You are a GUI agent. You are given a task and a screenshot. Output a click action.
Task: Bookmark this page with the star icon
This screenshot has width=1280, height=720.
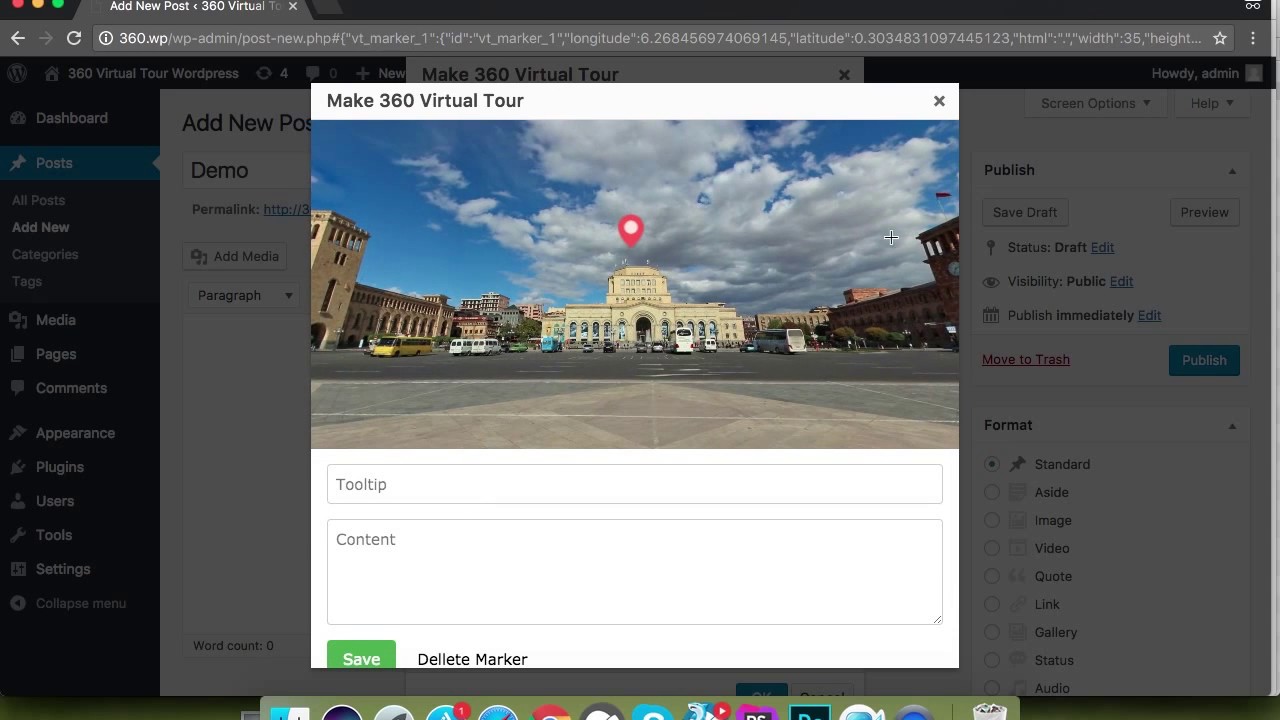(x=1220, y=38)
